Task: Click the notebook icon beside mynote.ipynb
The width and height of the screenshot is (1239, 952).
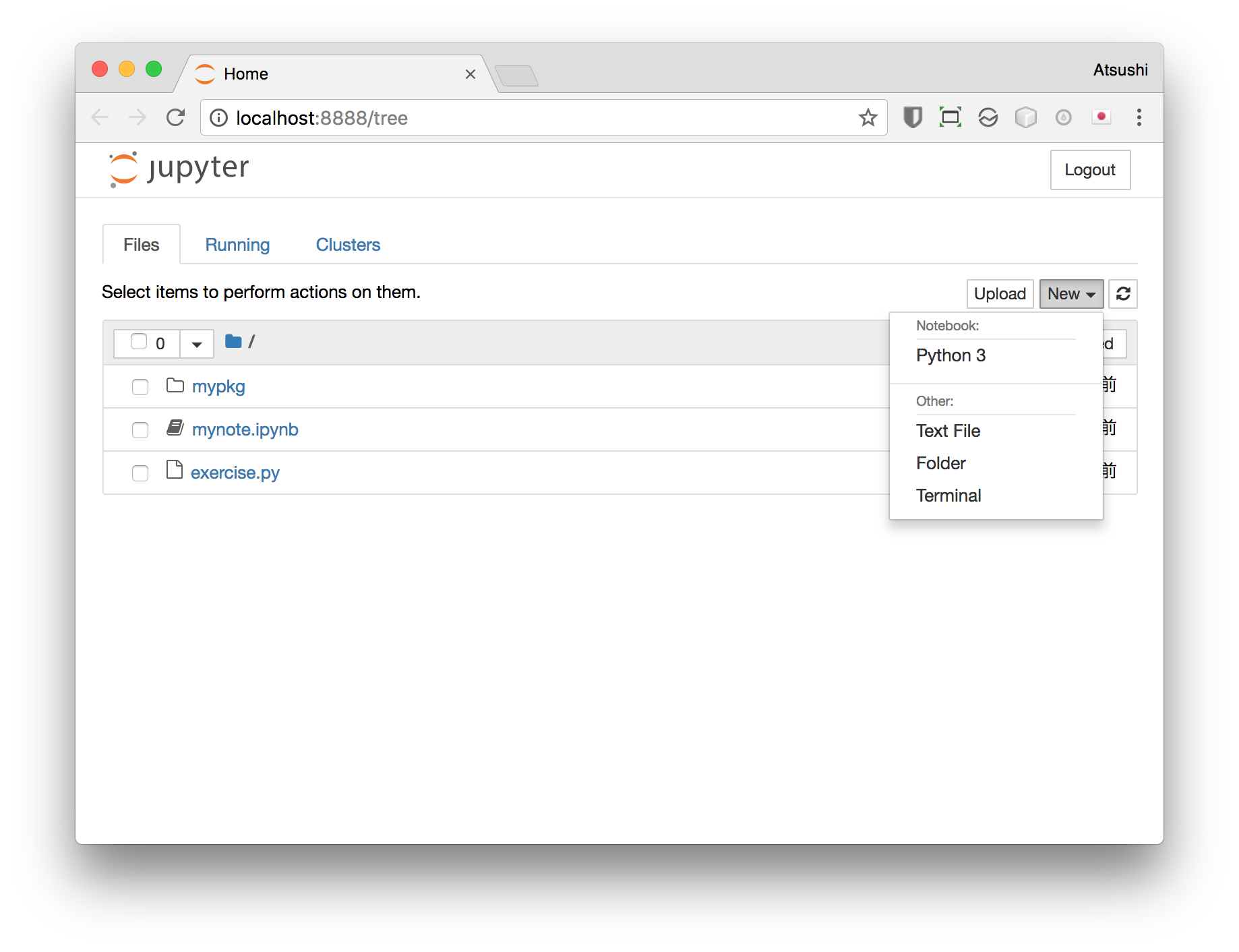Action: pyautogui.click(x=175, y=427)
